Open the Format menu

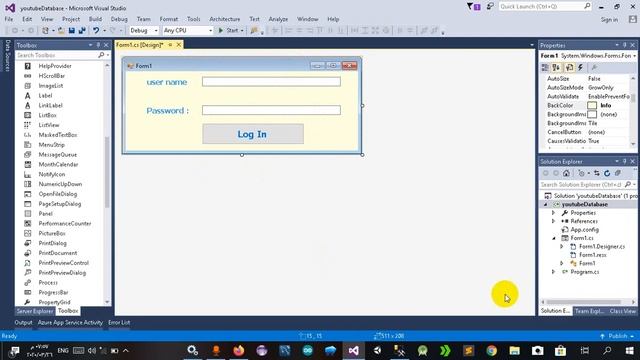coord(169,19)
